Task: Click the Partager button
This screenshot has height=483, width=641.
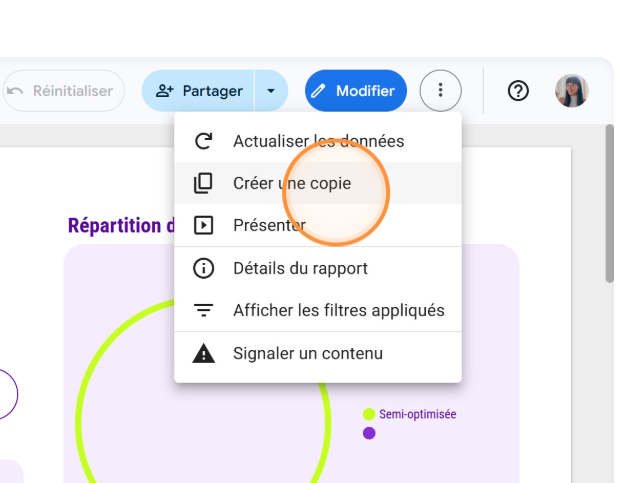Action: pos(199,91)
